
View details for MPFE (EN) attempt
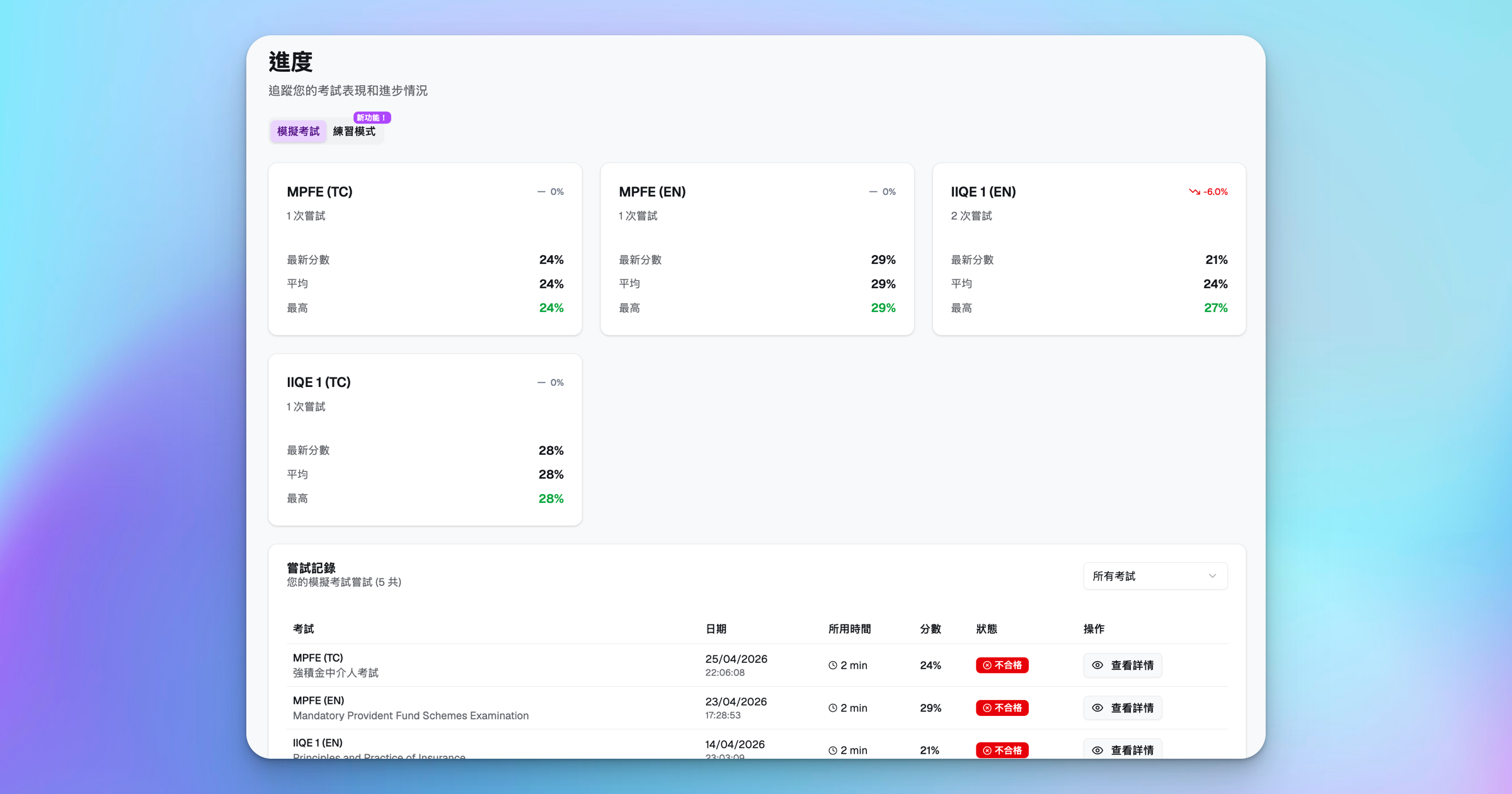coord(1123,708)
